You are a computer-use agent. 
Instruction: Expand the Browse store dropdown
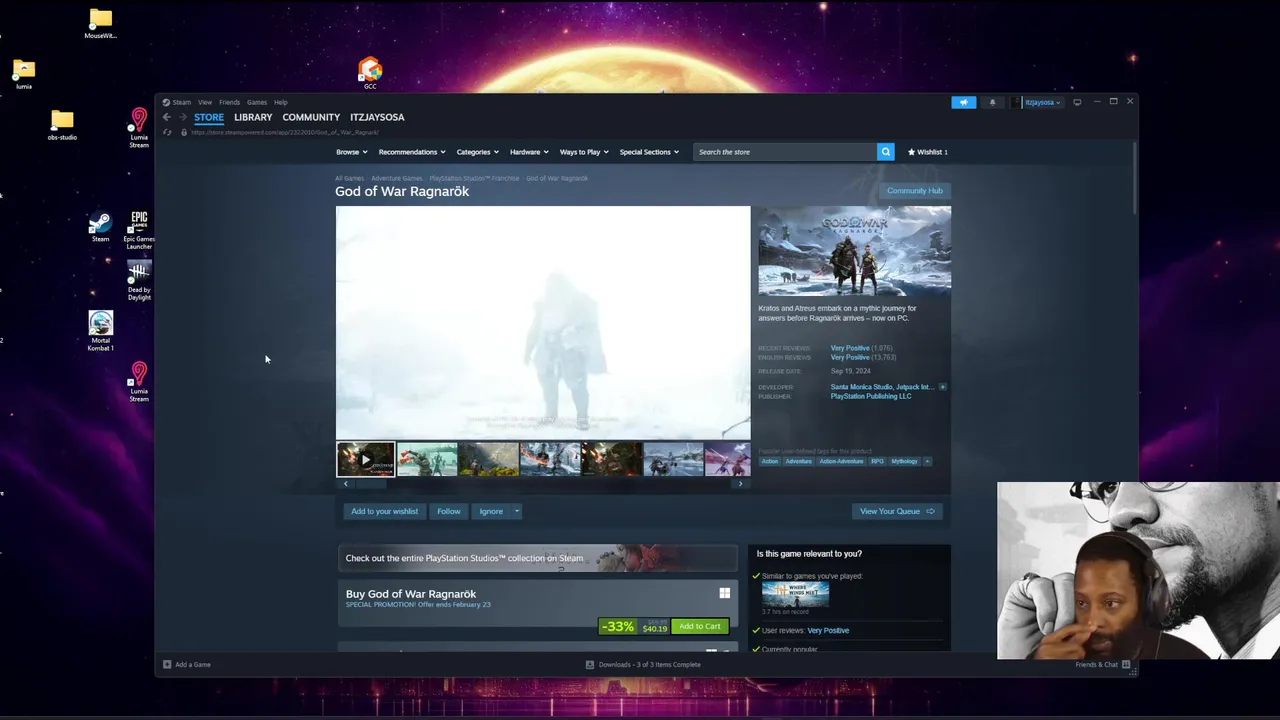pyautogui.click(x=351, y=152)
